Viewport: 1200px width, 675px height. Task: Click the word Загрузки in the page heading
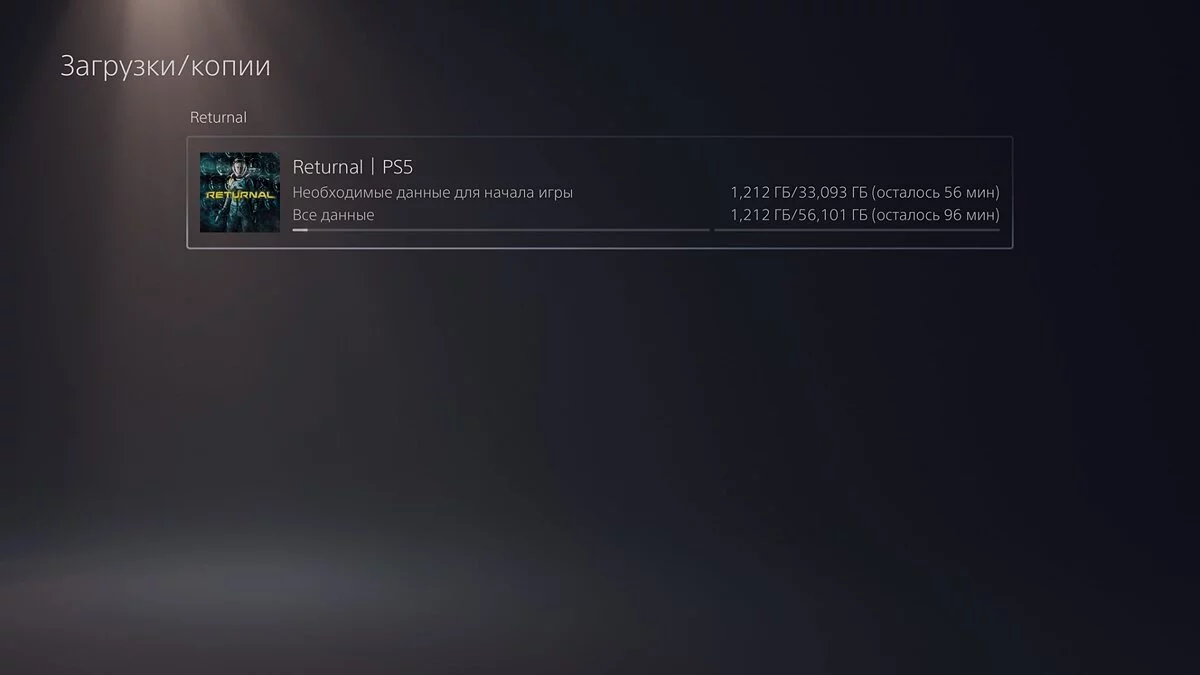pyautogui.click(x=122, y=68)
